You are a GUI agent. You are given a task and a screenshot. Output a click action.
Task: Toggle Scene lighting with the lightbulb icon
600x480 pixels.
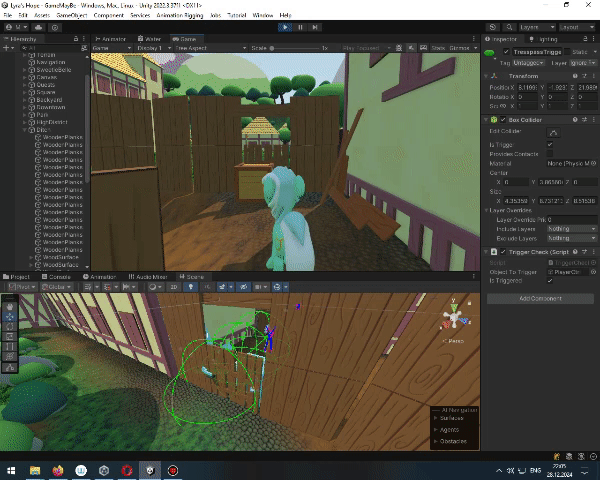[x=193, y=287]
